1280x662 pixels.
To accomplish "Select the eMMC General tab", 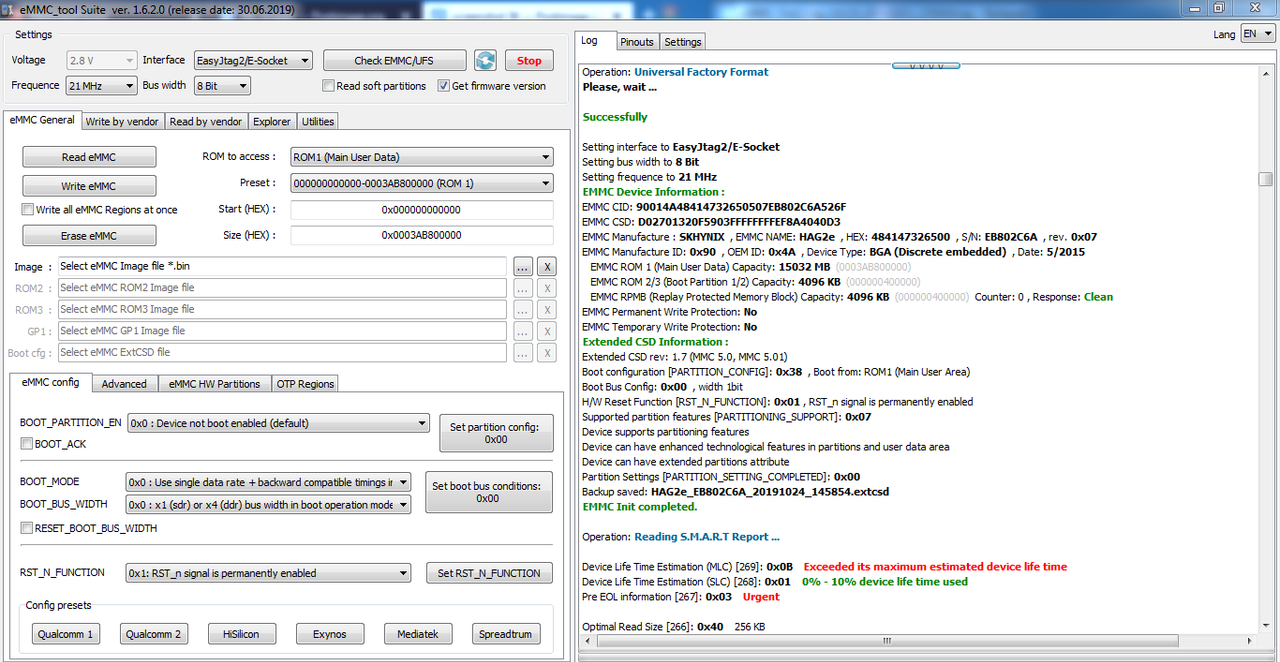I will pos(42,120).
